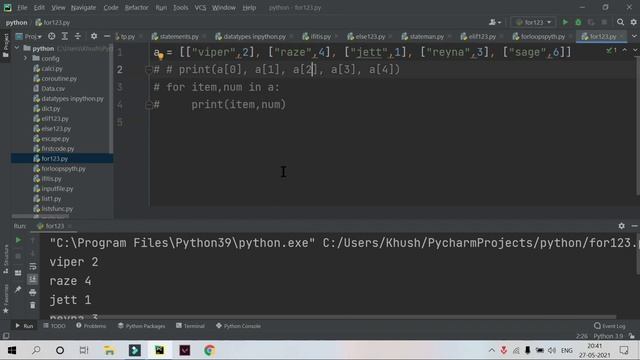This screenshot has height=360, width=640.
Task: Start debugging with the green bug icon
Action: (578, 22)
